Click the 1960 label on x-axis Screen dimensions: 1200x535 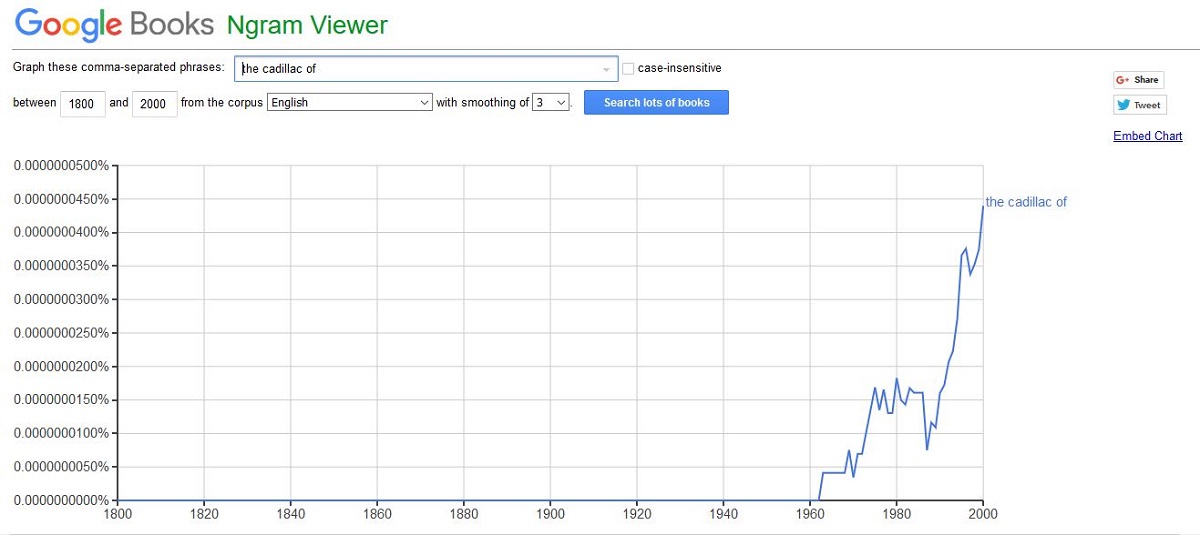tap(810, 514)
